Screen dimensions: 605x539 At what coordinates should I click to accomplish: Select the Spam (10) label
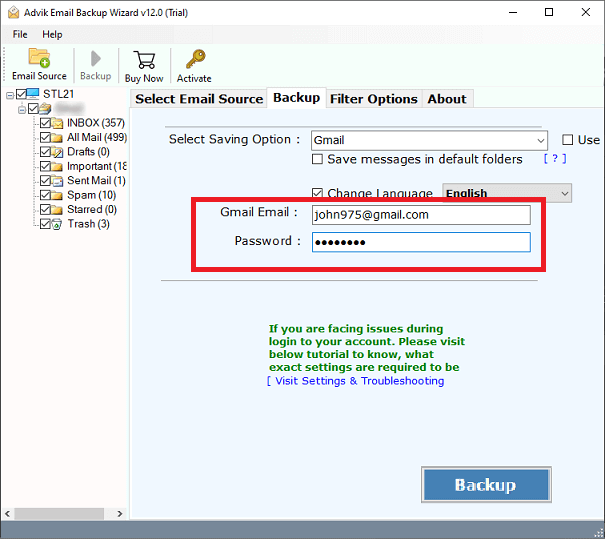(x=91, y=195)
